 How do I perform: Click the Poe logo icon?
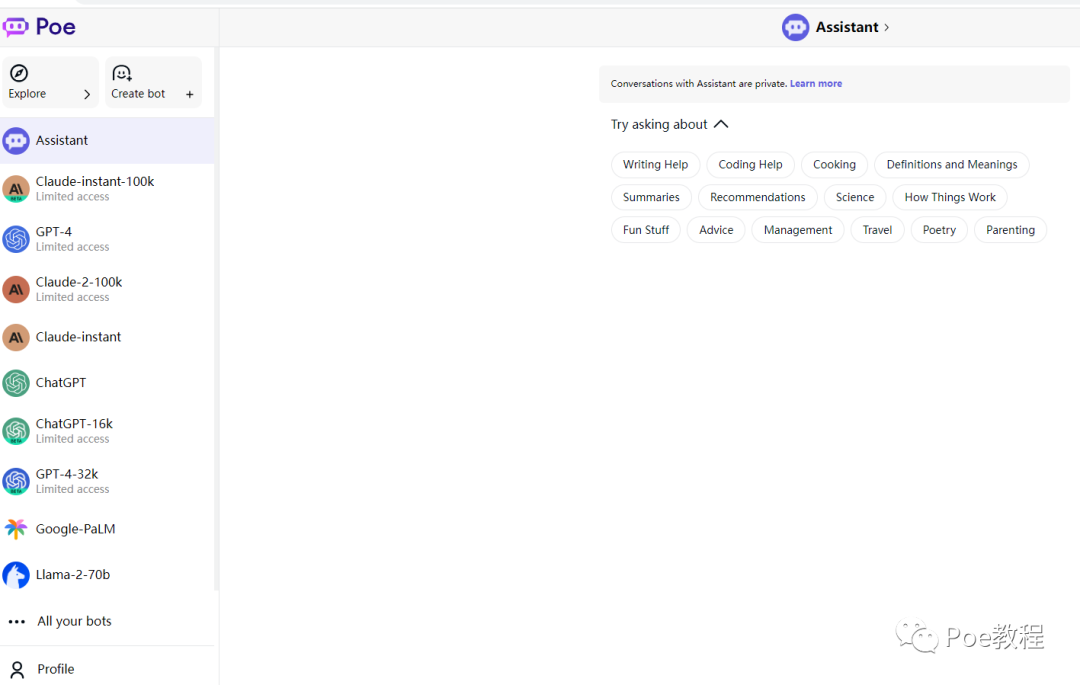pos(15,27)
